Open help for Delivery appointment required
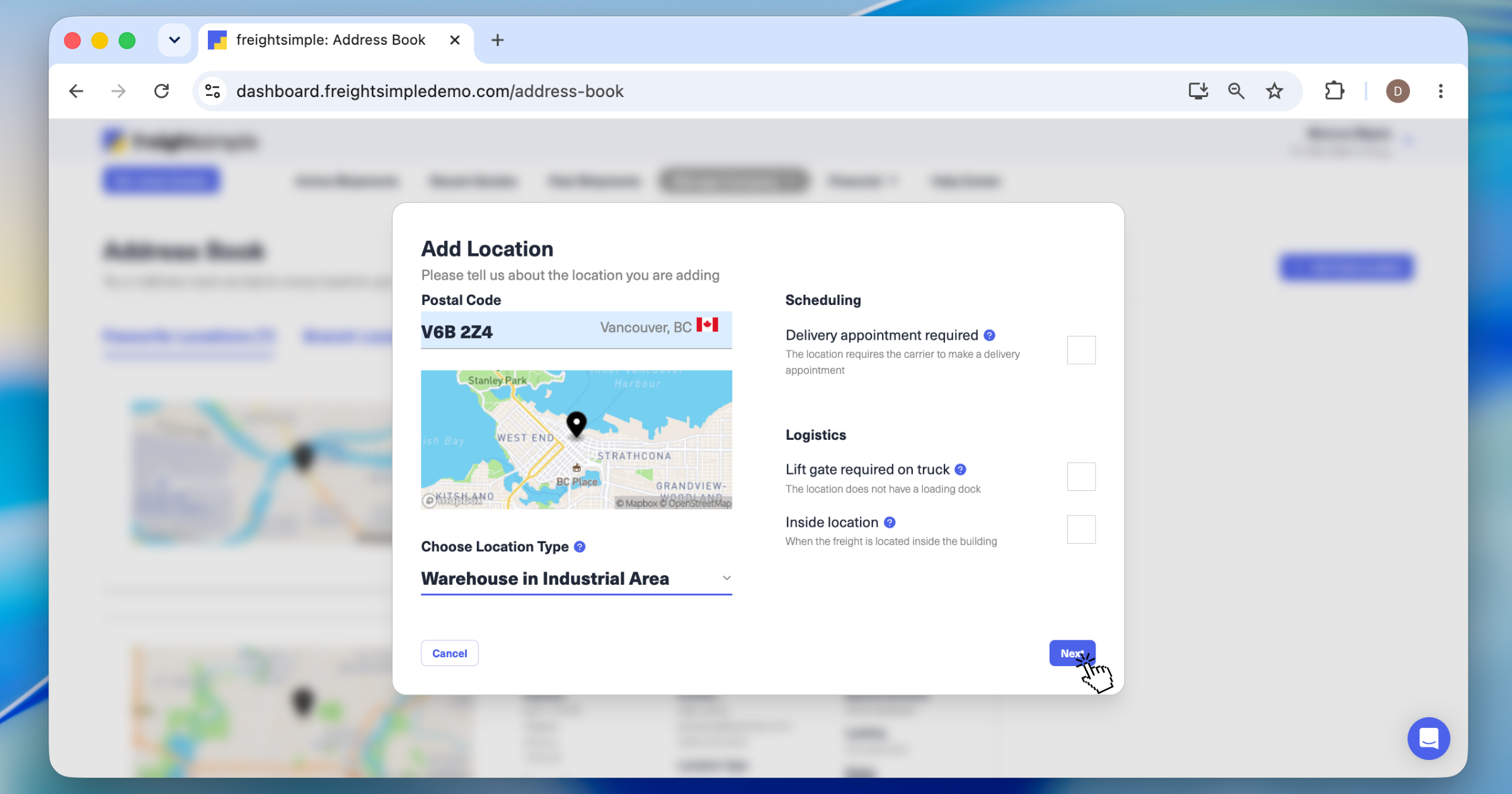 (989, 335)
